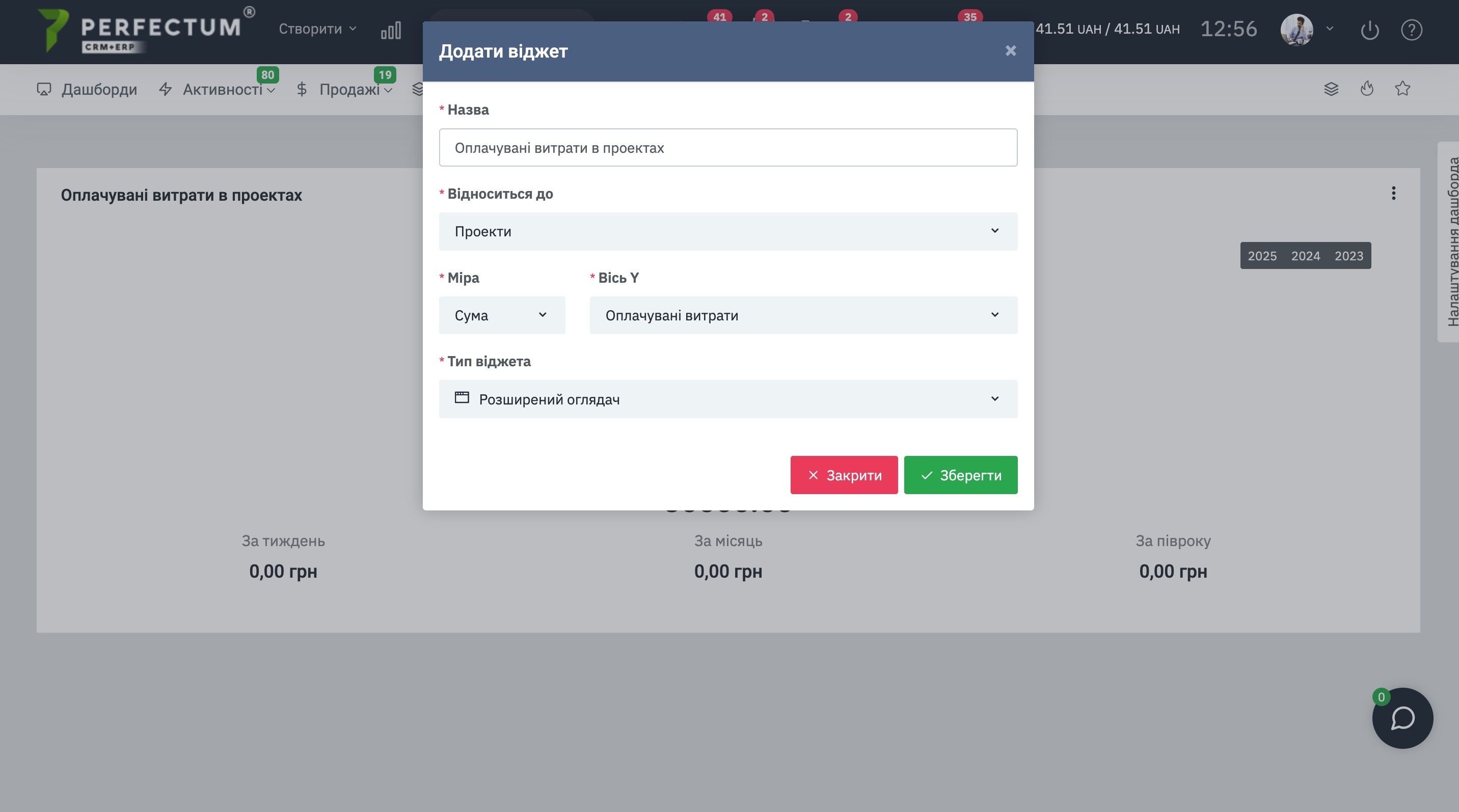1459x812 pixels.
Task: Click the notification badge showing 35
Action: pyautogui.click(x=970, y=16)
